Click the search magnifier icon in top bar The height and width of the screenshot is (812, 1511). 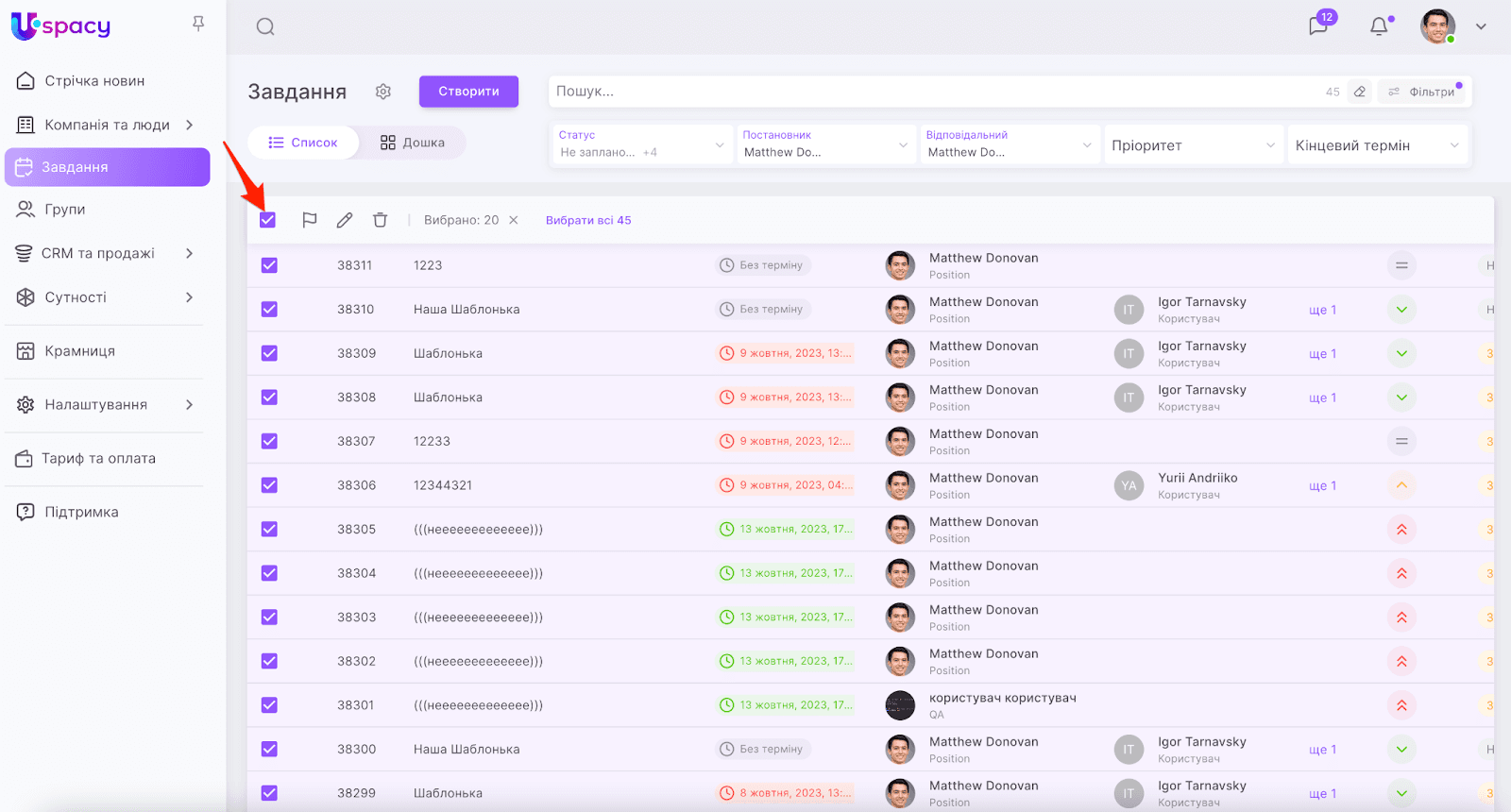(265, 26)
